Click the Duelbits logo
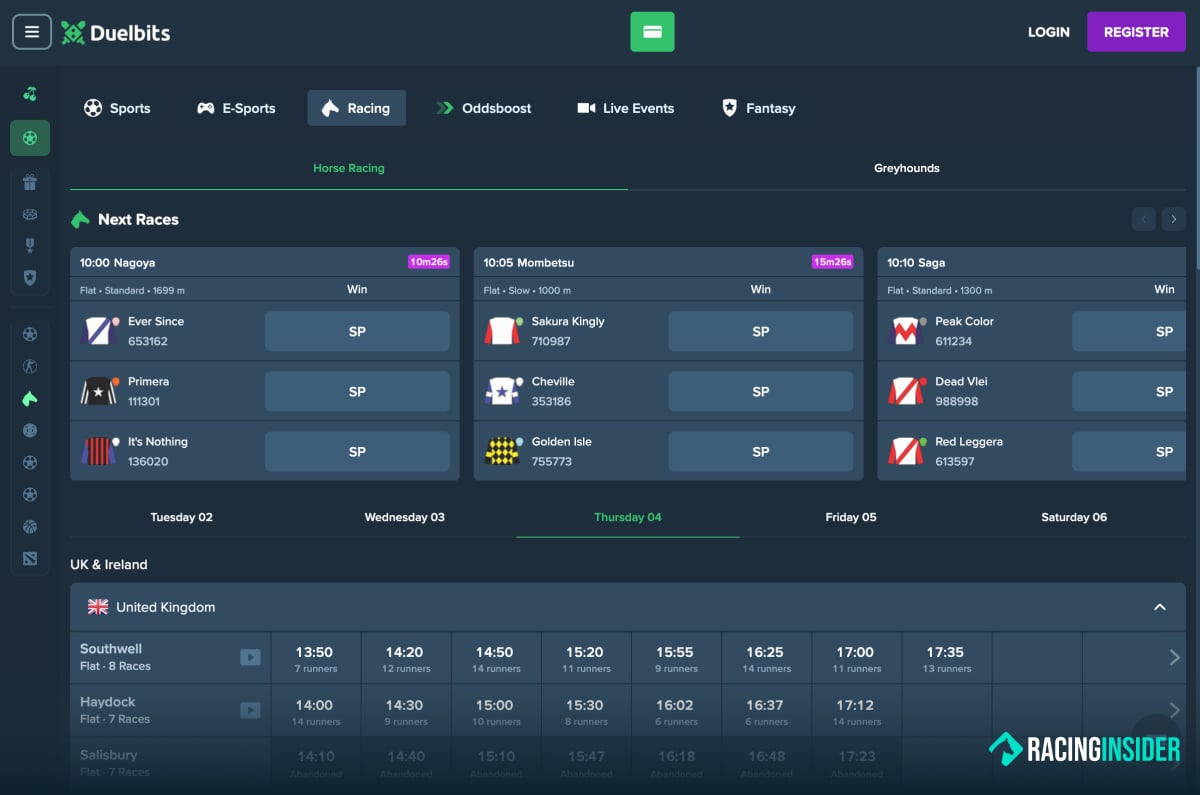The width and height of the screenshot is (1200, 795). (x=115, y=32)
